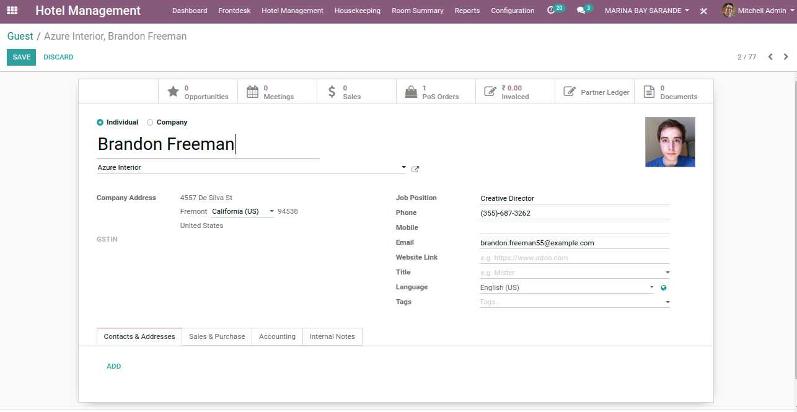This screenshot has height=412, width=797.
Task: Open Azure Interior external link icon
Action: (x=415, y=169)
